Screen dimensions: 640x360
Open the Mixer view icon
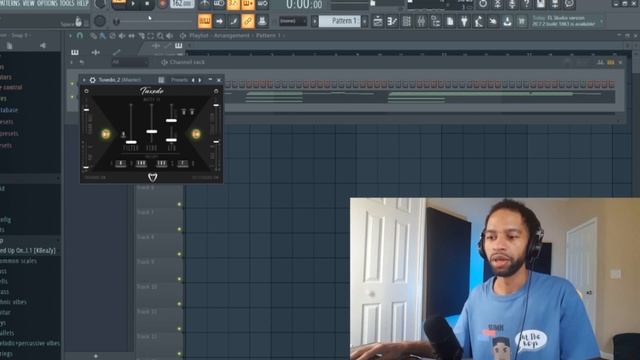pos(421,21)
